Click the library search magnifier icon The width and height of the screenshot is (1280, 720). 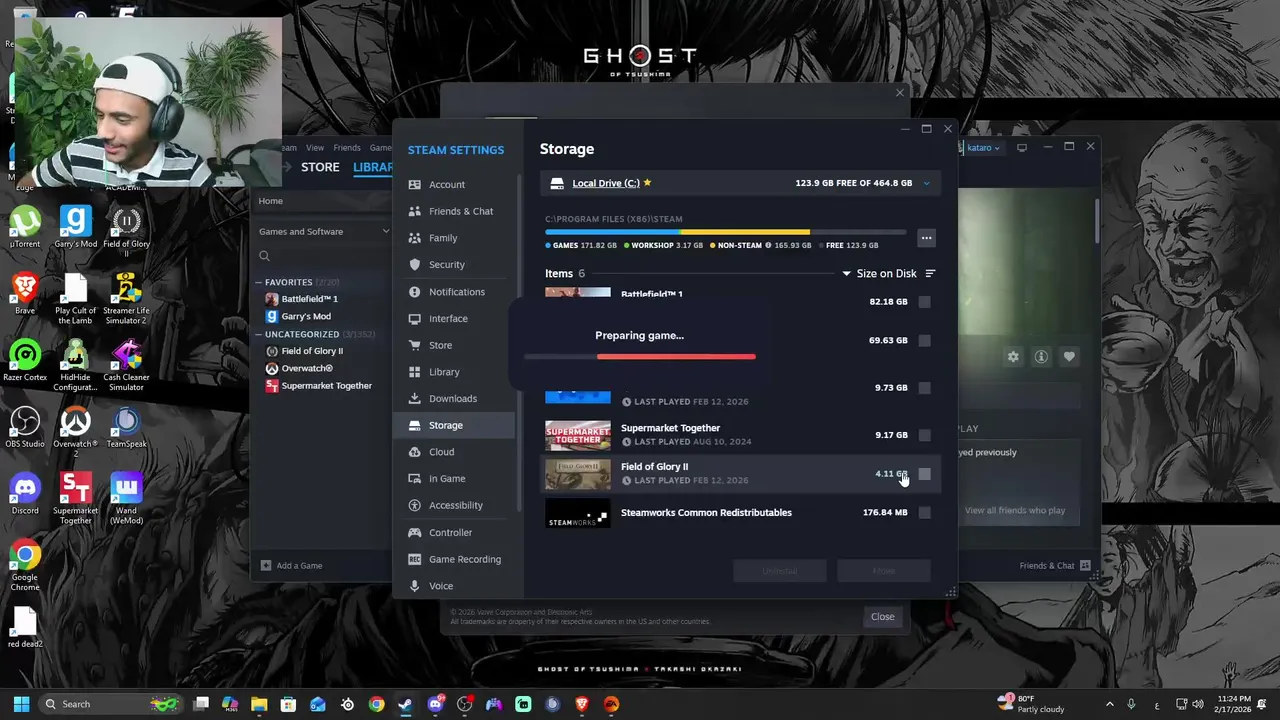(x=264, y=256)
